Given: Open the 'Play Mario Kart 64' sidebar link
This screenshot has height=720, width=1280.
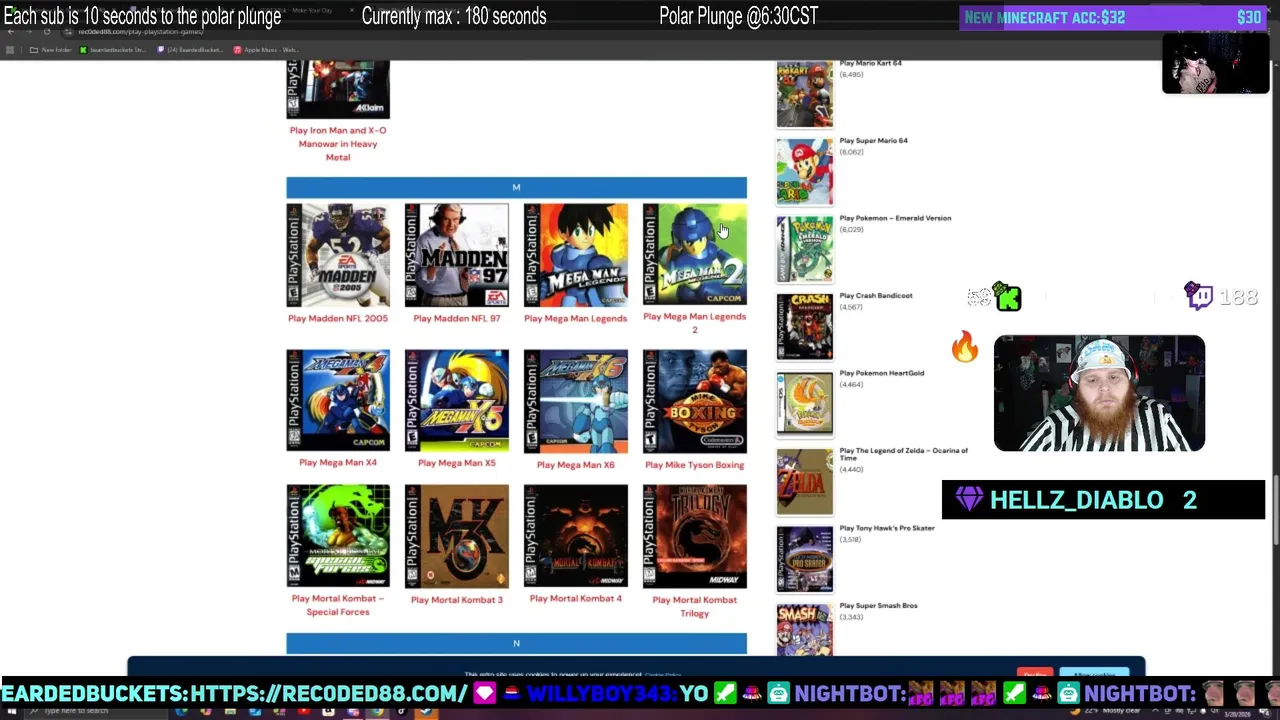Looking at the screenshot, I should click(870, 63).
